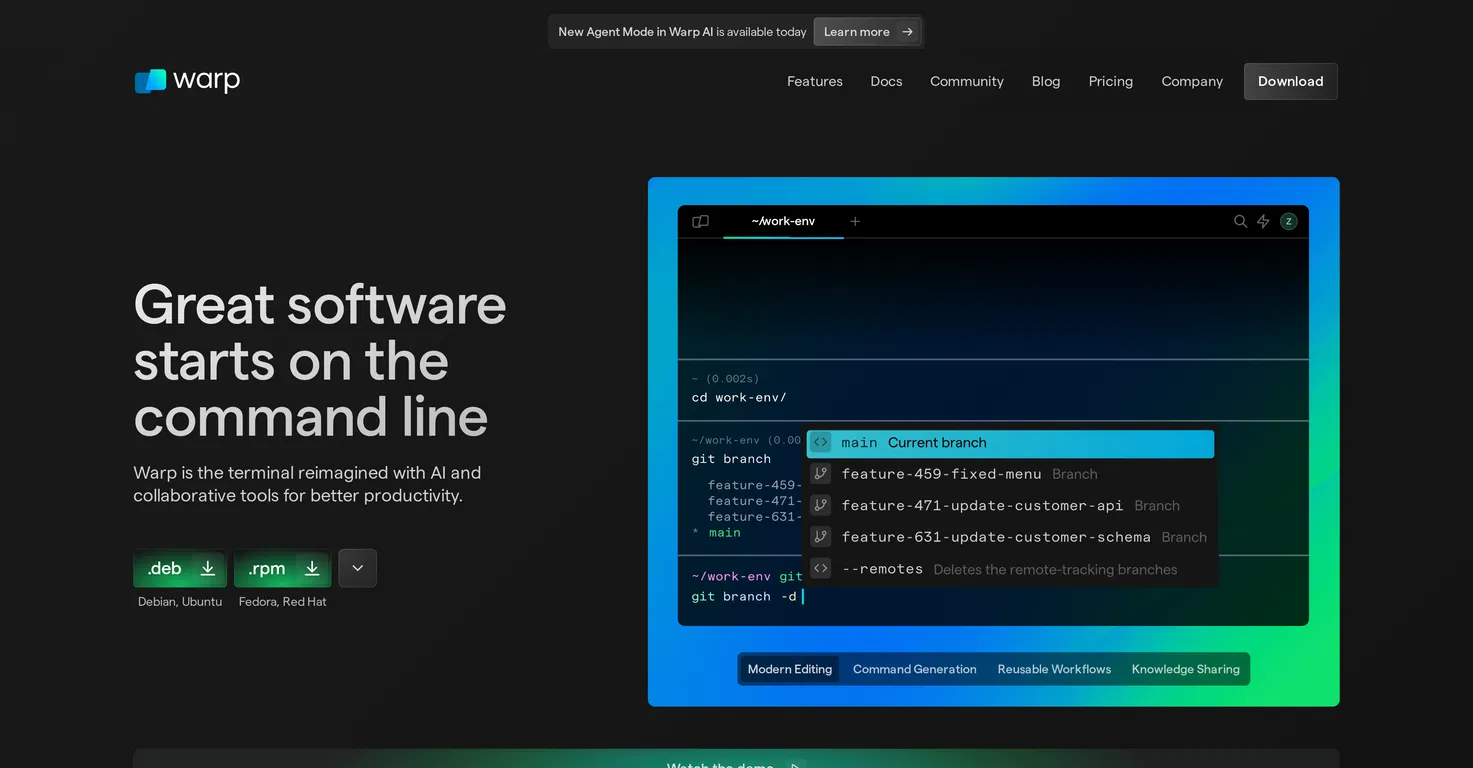
Task: Click the split pane icon in terminal tab bar
Action: (x=701, y=221)
